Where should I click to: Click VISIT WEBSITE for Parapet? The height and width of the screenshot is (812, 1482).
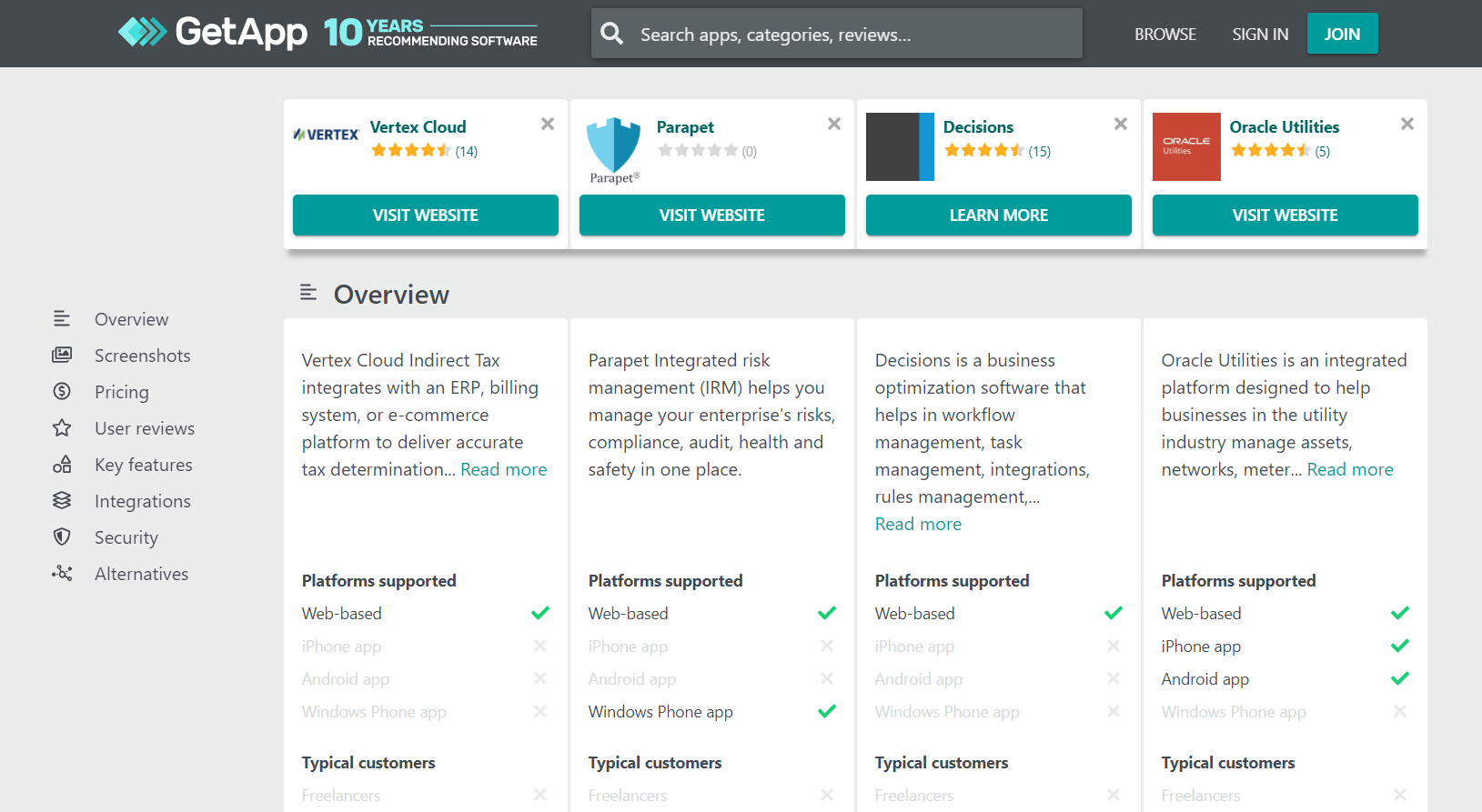712,216
